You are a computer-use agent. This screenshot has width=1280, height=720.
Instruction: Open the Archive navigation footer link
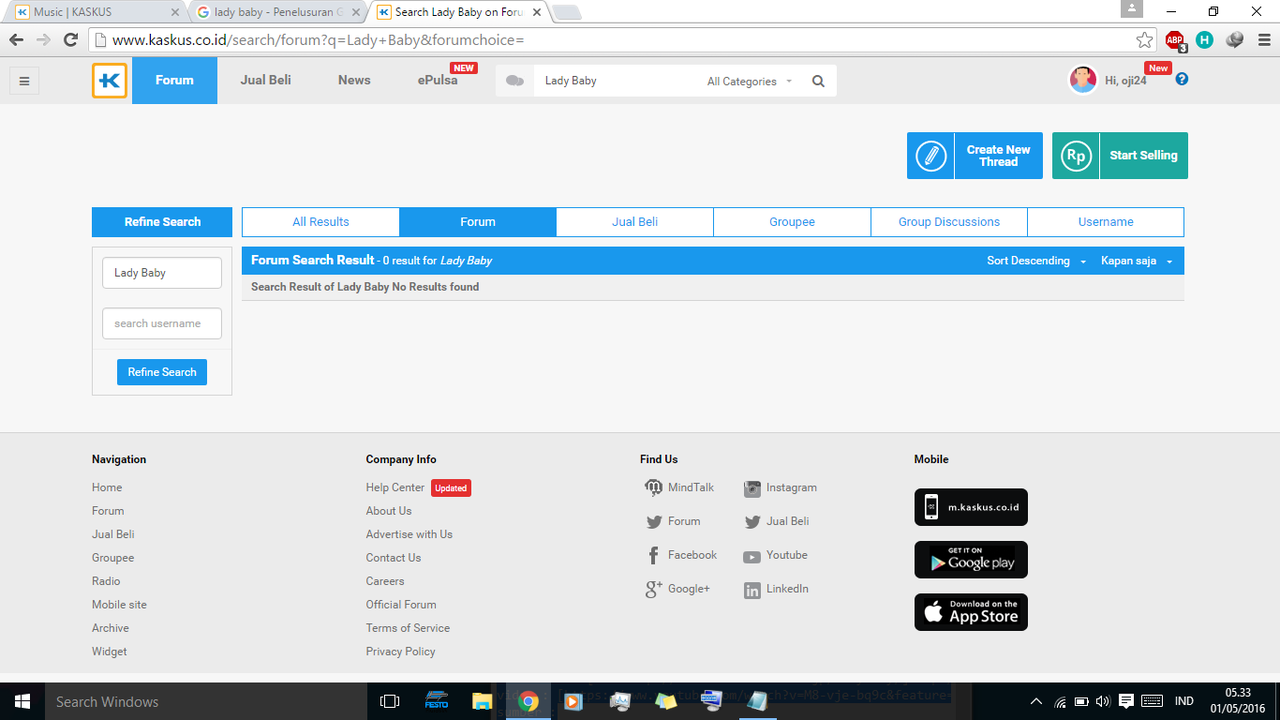110,628
